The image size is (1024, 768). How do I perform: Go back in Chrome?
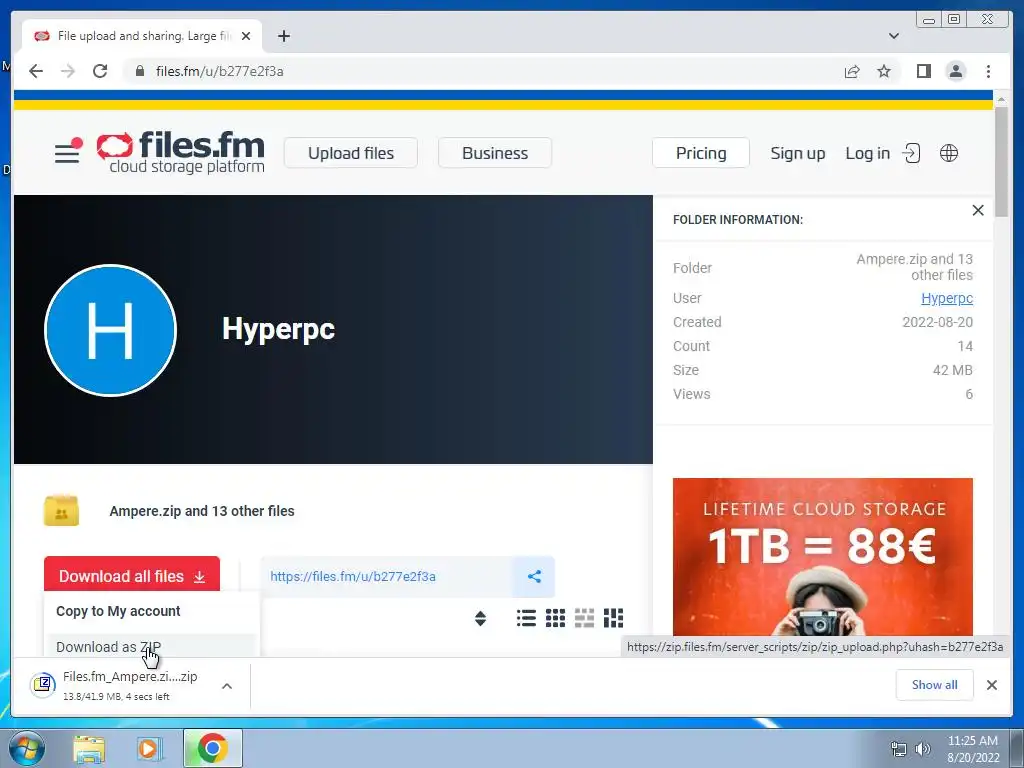coord(36,71)
